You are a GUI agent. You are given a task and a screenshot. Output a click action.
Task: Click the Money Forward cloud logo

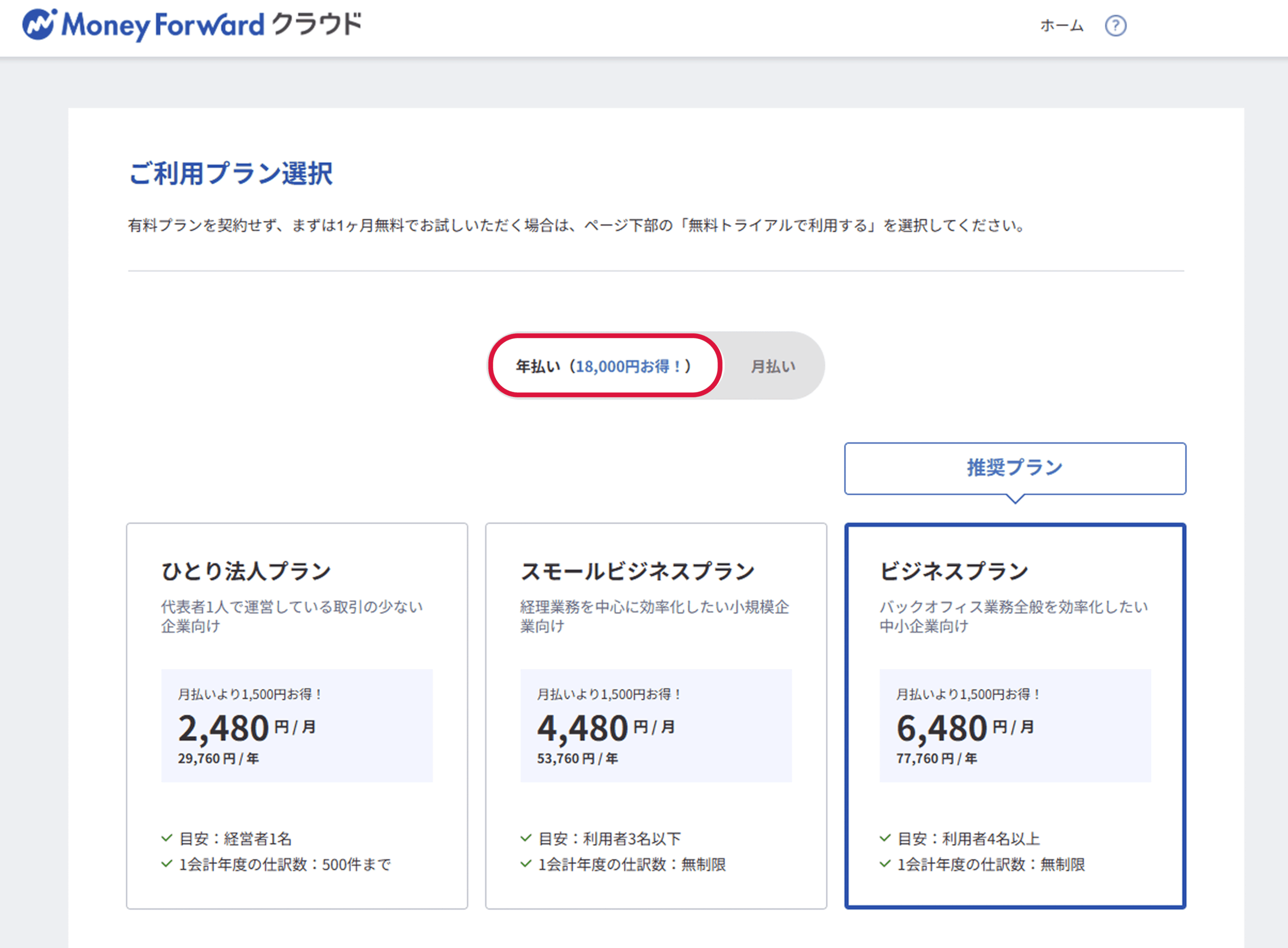pos(192,25)
